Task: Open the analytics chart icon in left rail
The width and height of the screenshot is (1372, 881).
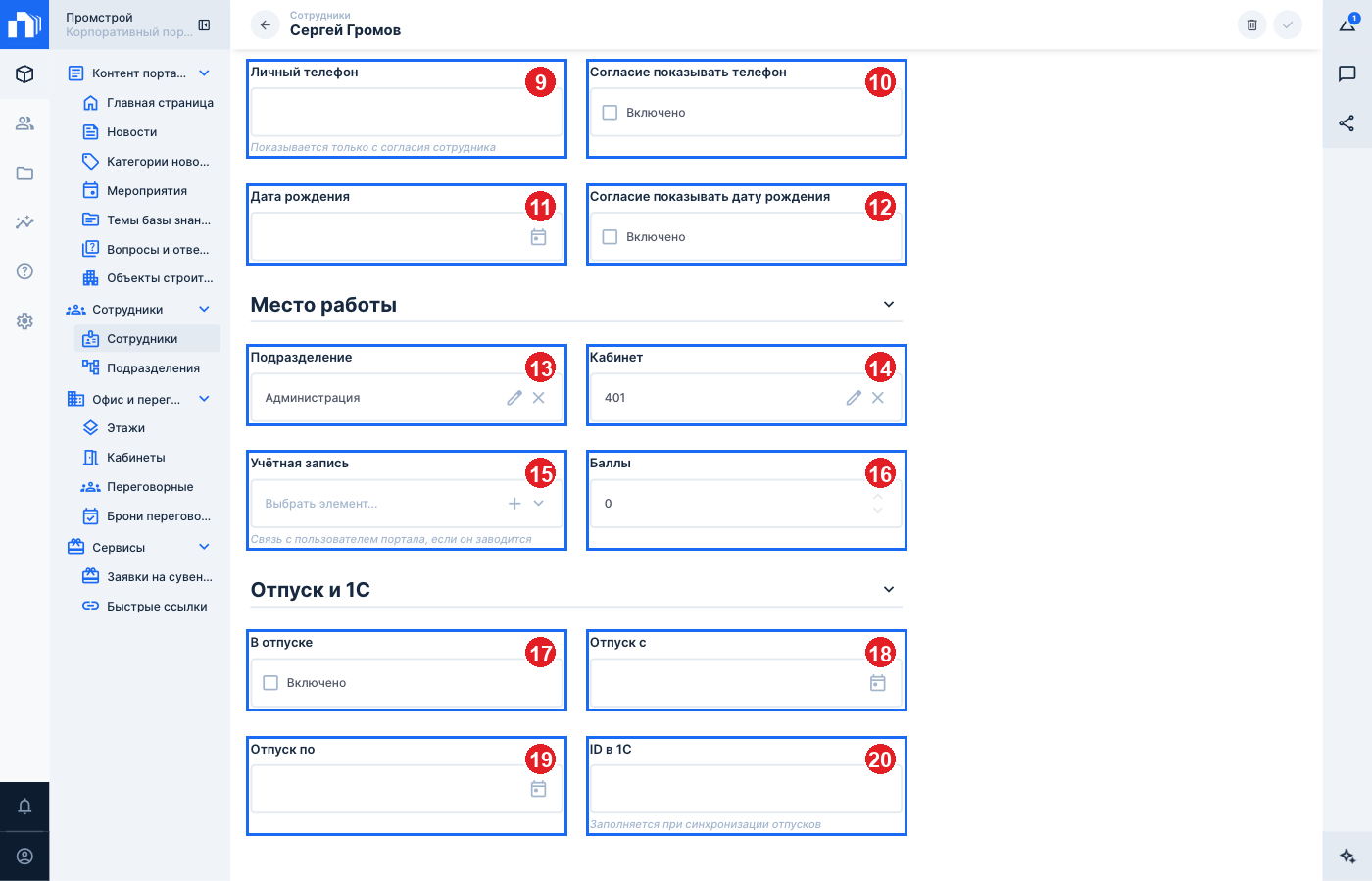Action: [24, 222]
